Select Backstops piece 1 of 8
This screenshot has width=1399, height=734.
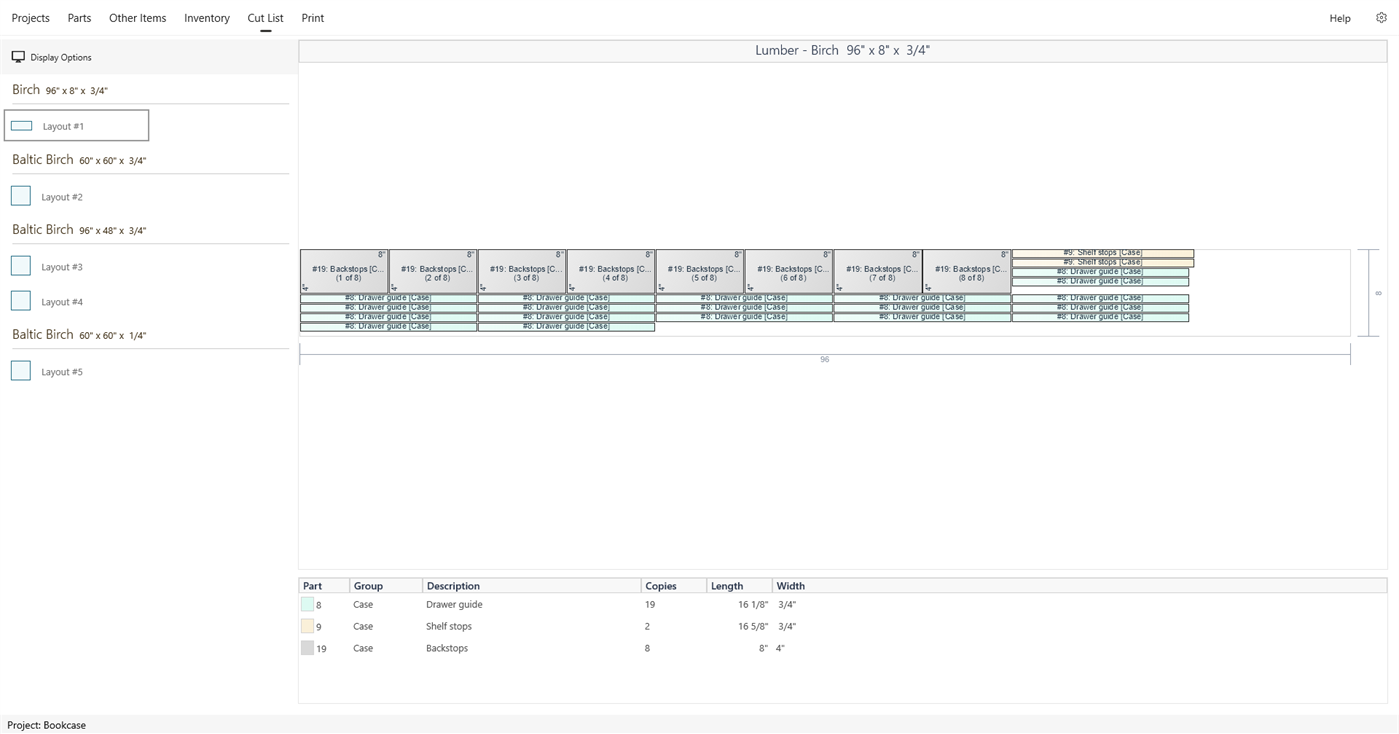pyautogui.click(x=345, y=271)
